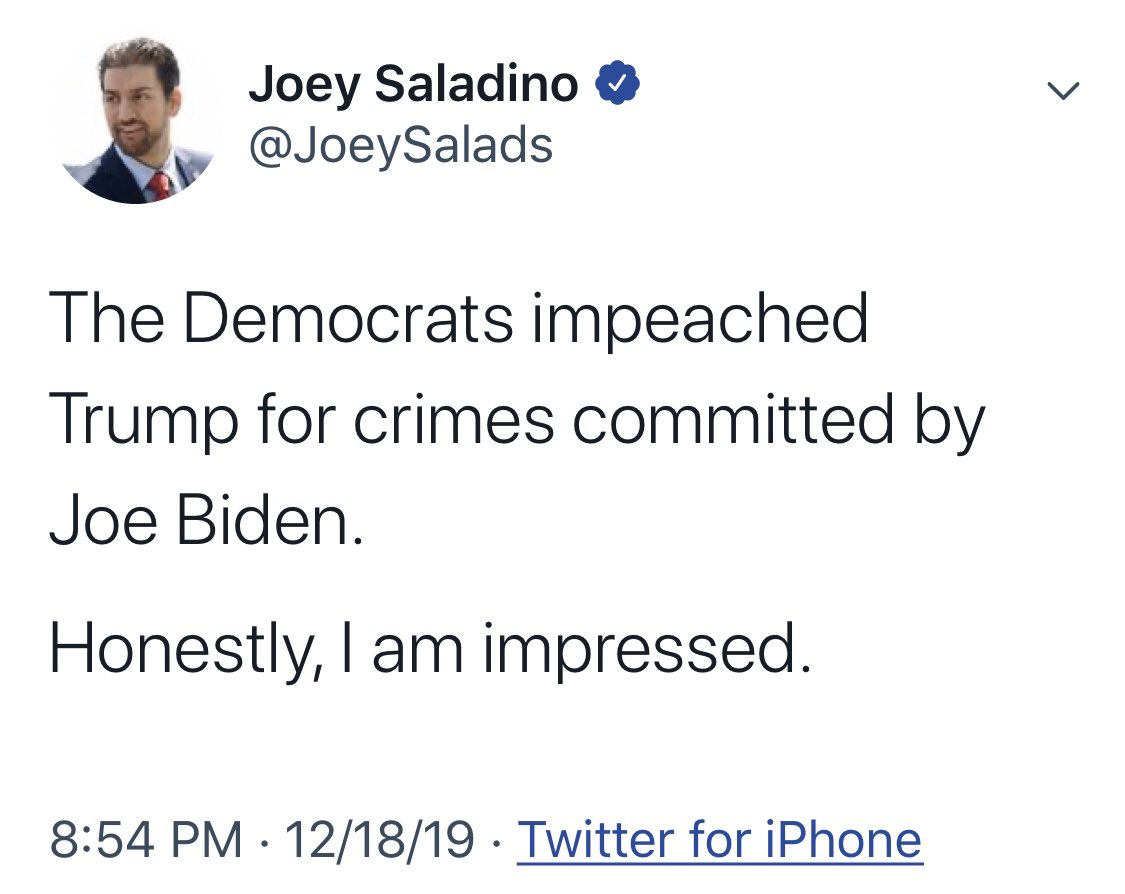Viewport: 1125px width, 894px height.
Task: Click the line Honestly, I am impressed
Action: pos(431,650)
